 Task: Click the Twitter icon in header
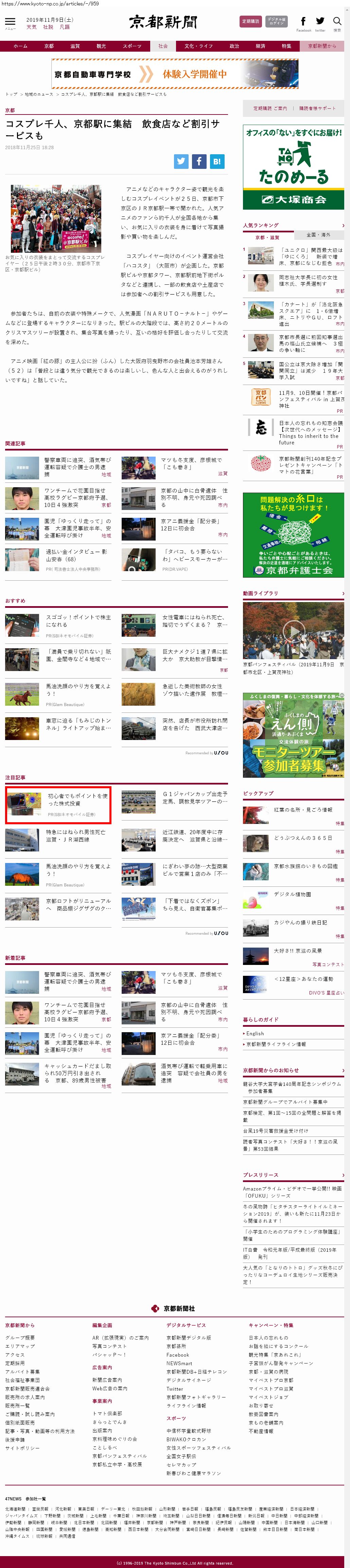click(x=320, y=21)
